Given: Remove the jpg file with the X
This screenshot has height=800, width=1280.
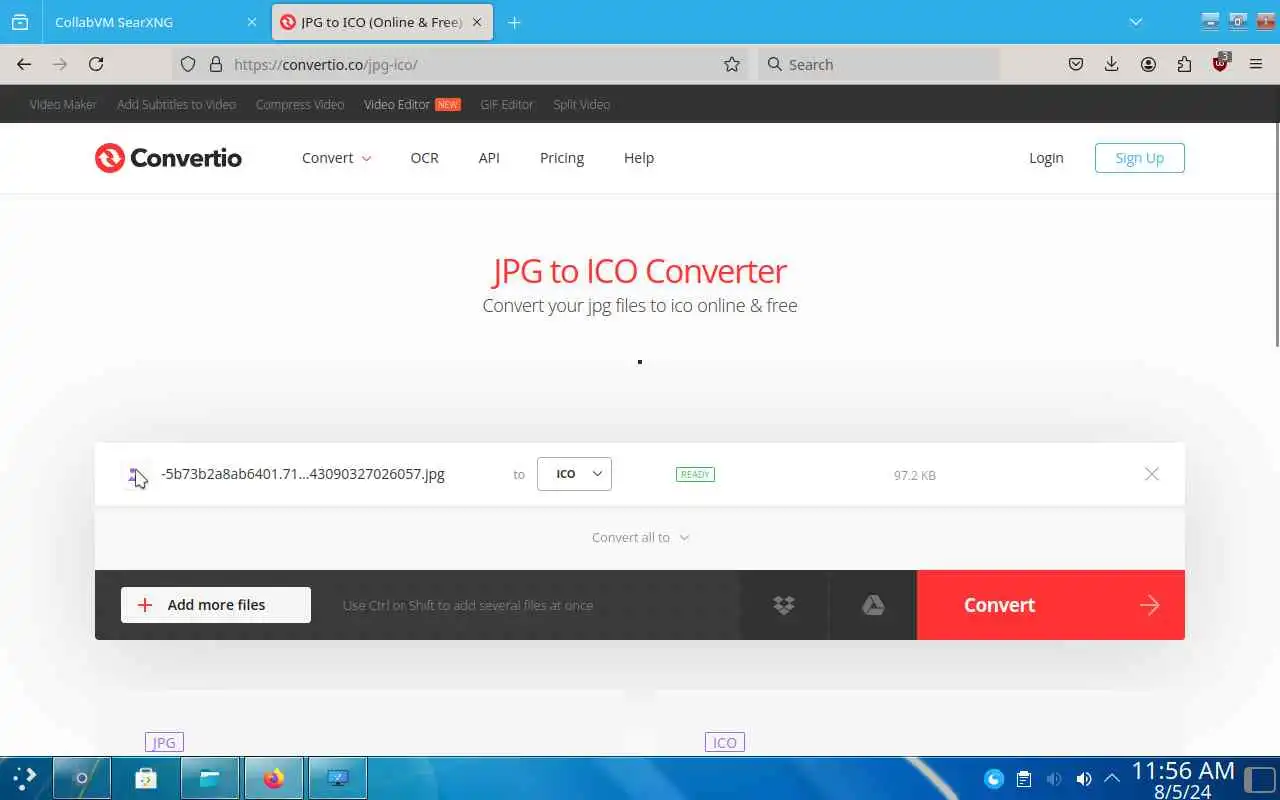Looking at the screenshot, I should pos(1152,474).
